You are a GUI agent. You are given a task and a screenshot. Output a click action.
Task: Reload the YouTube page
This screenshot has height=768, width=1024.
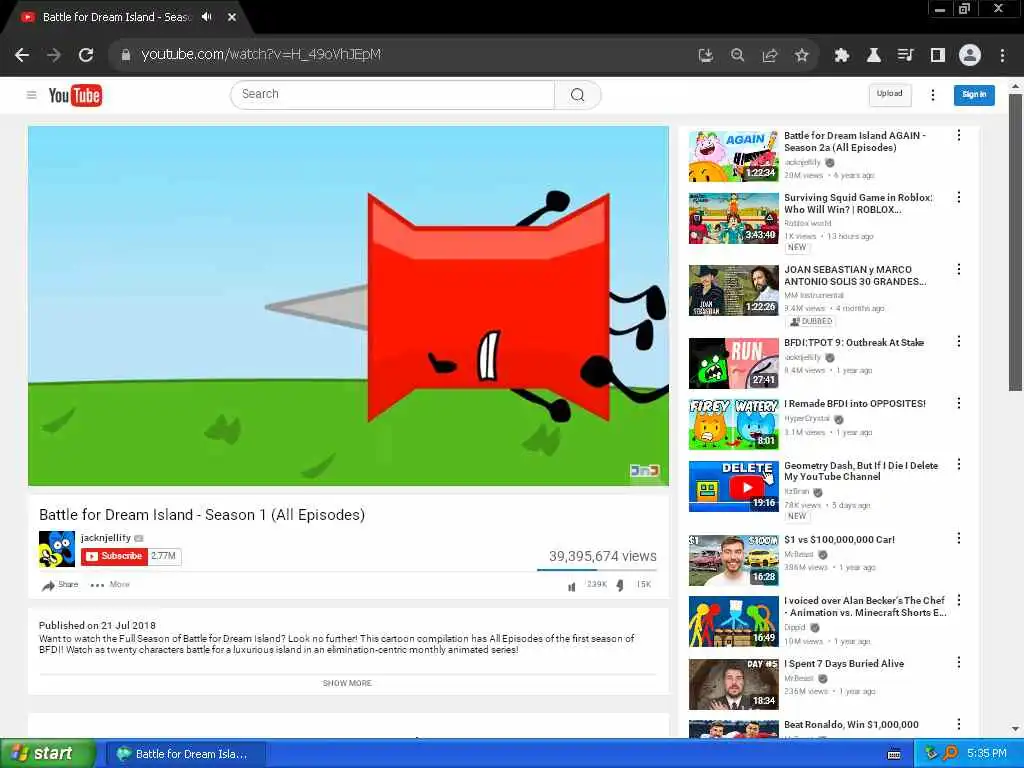(x=86, y=55)
